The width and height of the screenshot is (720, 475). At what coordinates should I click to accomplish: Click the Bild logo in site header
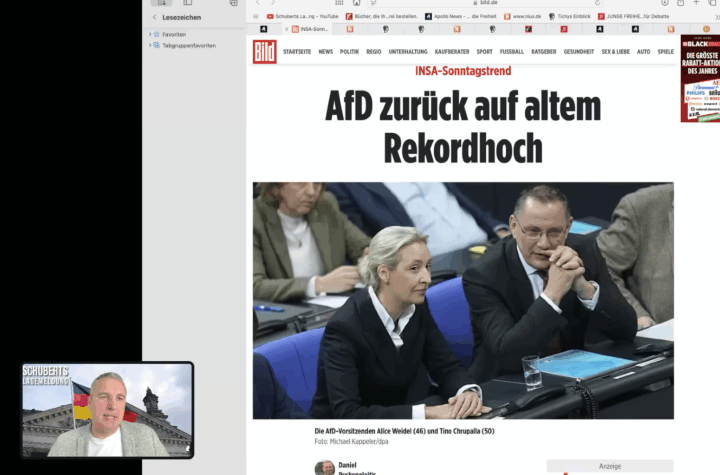(x=264, y=51)
